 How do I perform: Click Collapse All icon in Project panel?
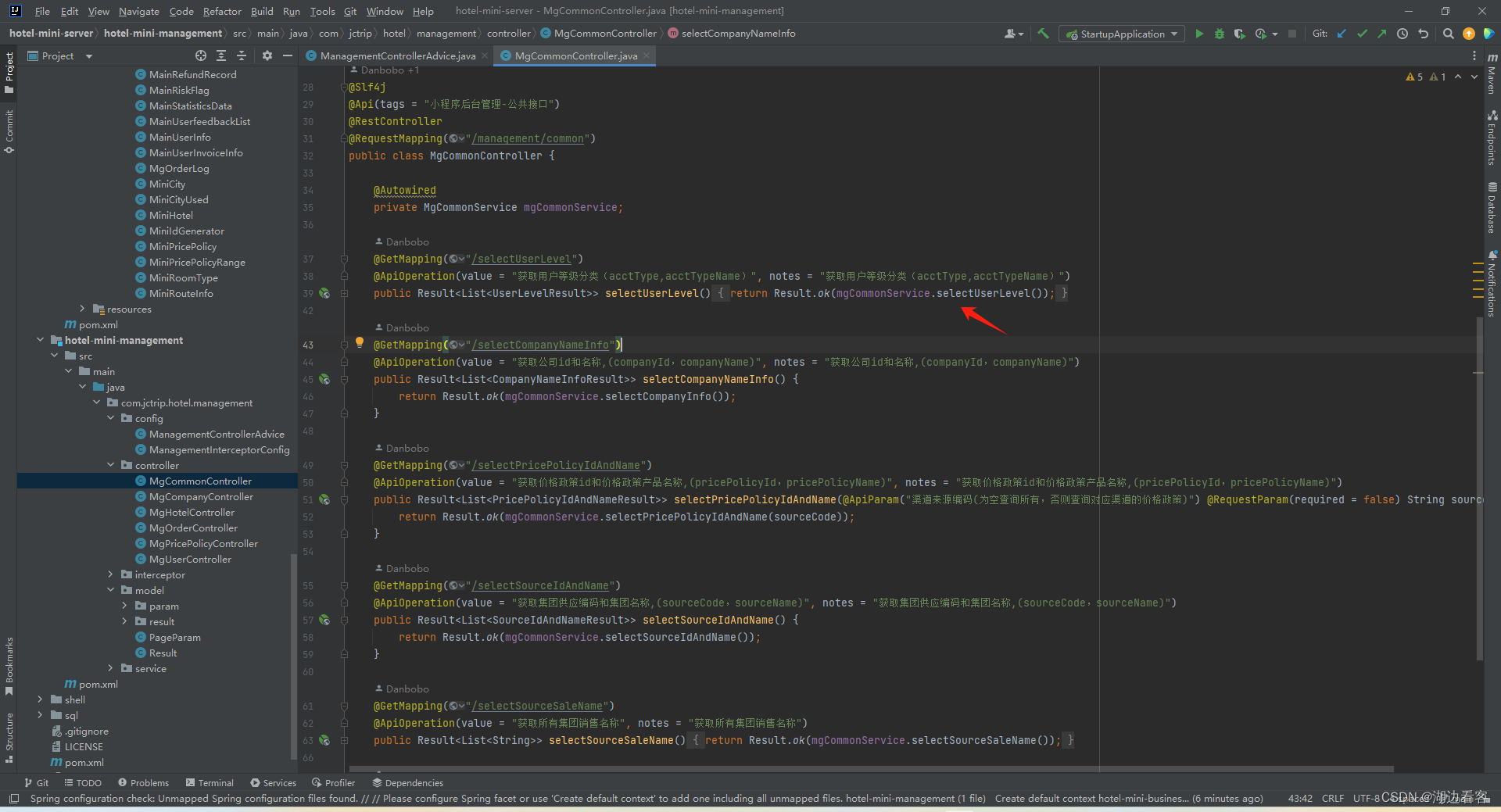pyautogui.click(x=242, y=55)
